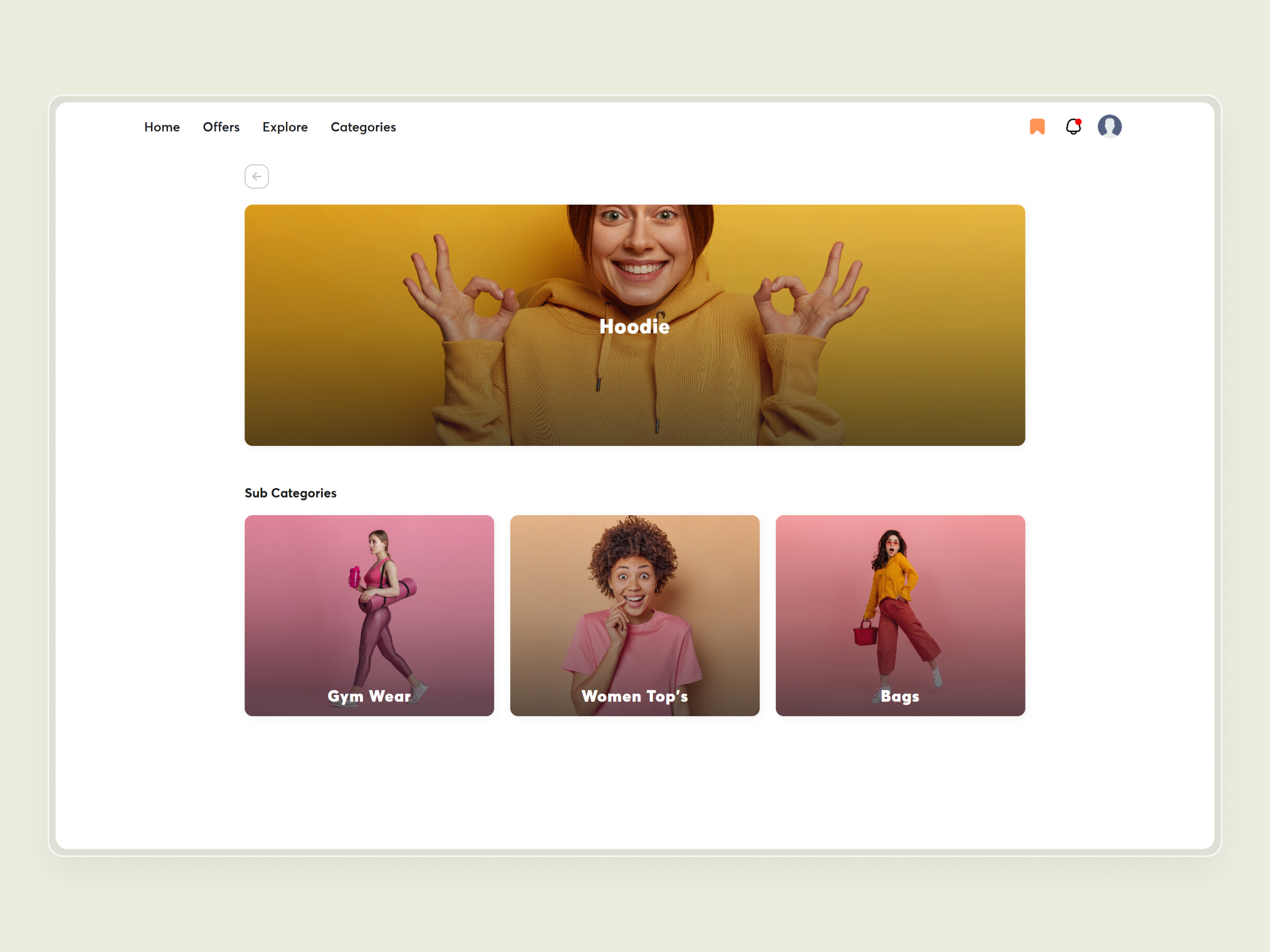Browse the Women Top's subcategory
Viewport: 1270px width, 952px height.
634,615
